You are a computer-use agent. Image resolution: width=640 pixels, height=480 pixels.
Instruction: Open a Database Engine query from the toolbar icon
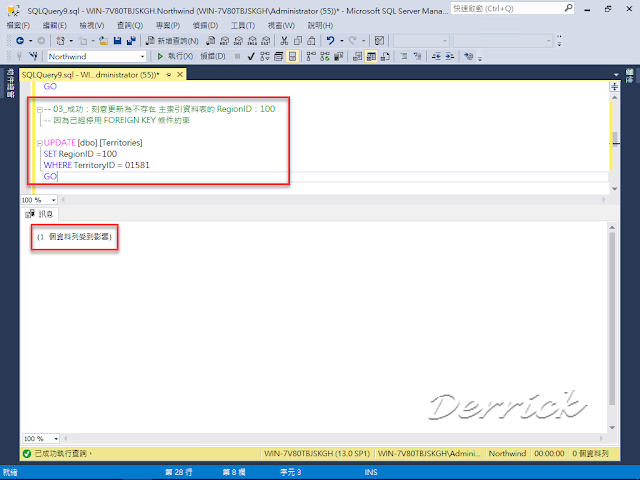[x=211, y=41]
